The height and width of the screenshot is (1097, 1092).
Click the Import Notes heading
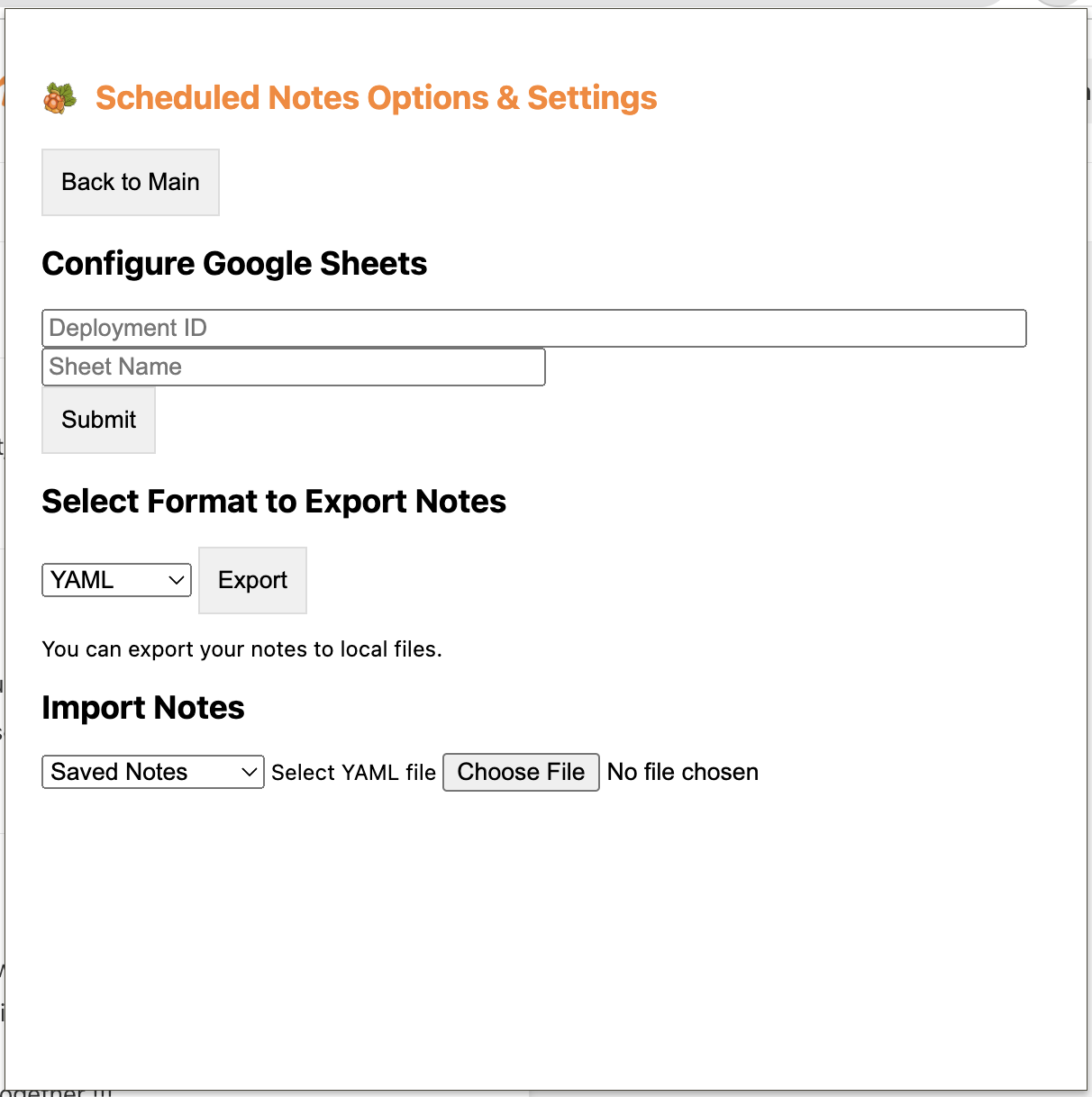point(142,707)
